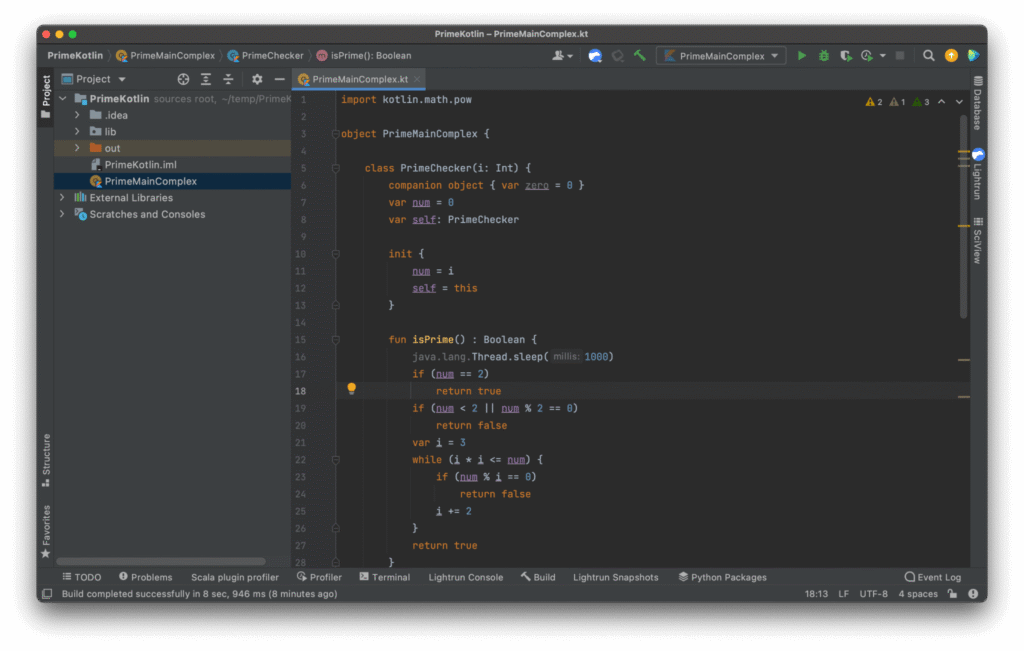This screenshot has width=1024, height=651.
Task: Open the Event Log
Action: (932, 577)
